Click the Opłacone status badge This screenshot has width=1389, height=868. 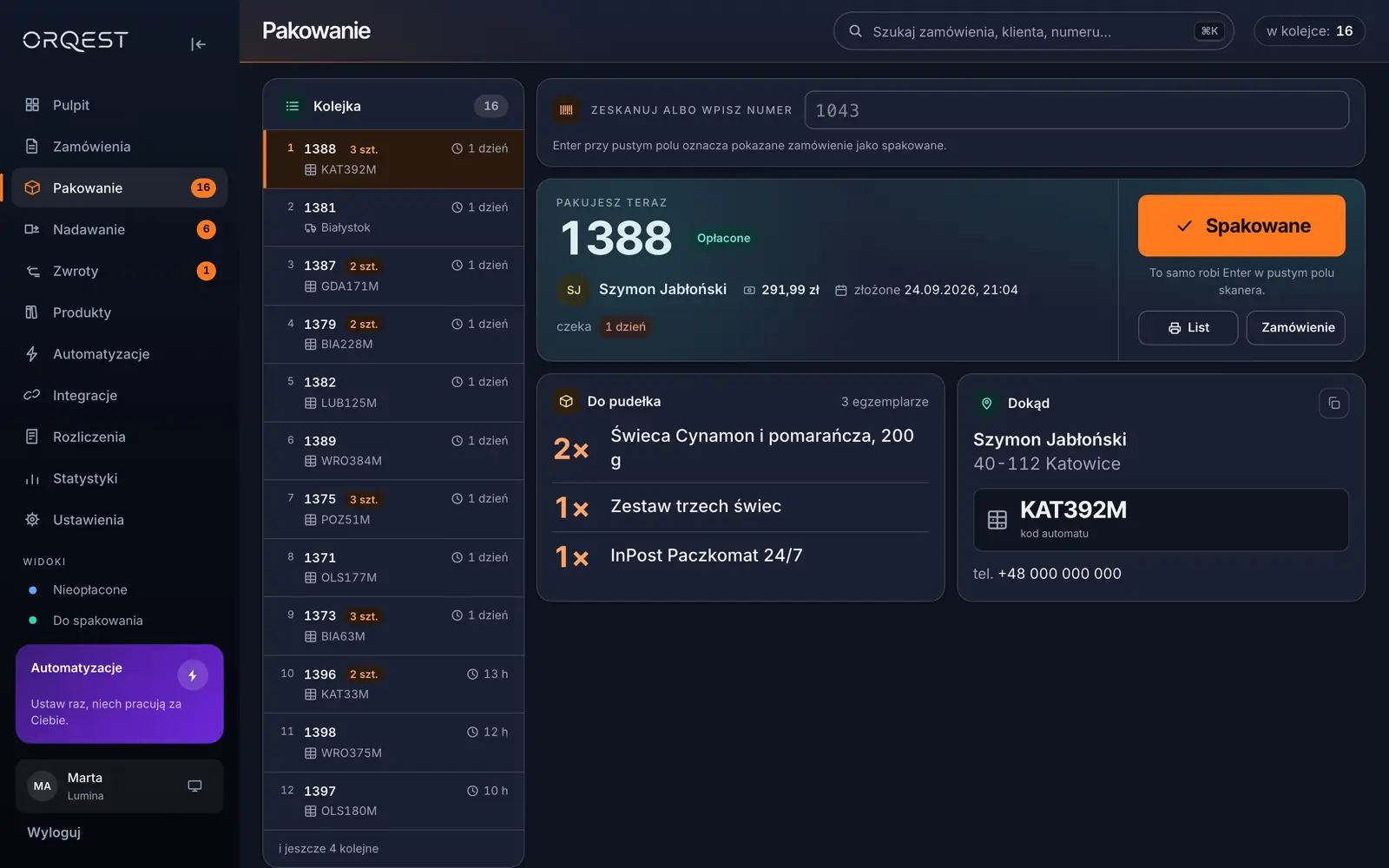(x=723, y=238)
